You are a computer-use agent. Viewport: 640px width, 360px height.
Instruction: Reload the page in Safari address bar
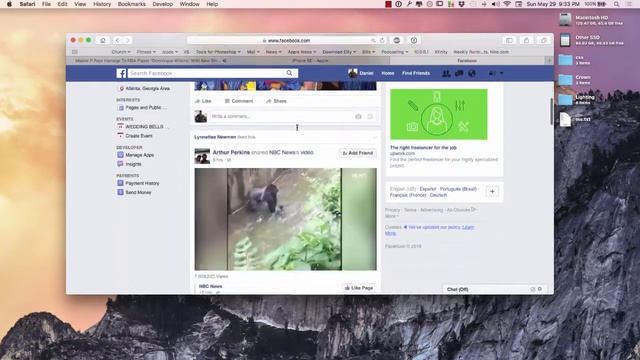pyautogui.click(x=382, y=40)
